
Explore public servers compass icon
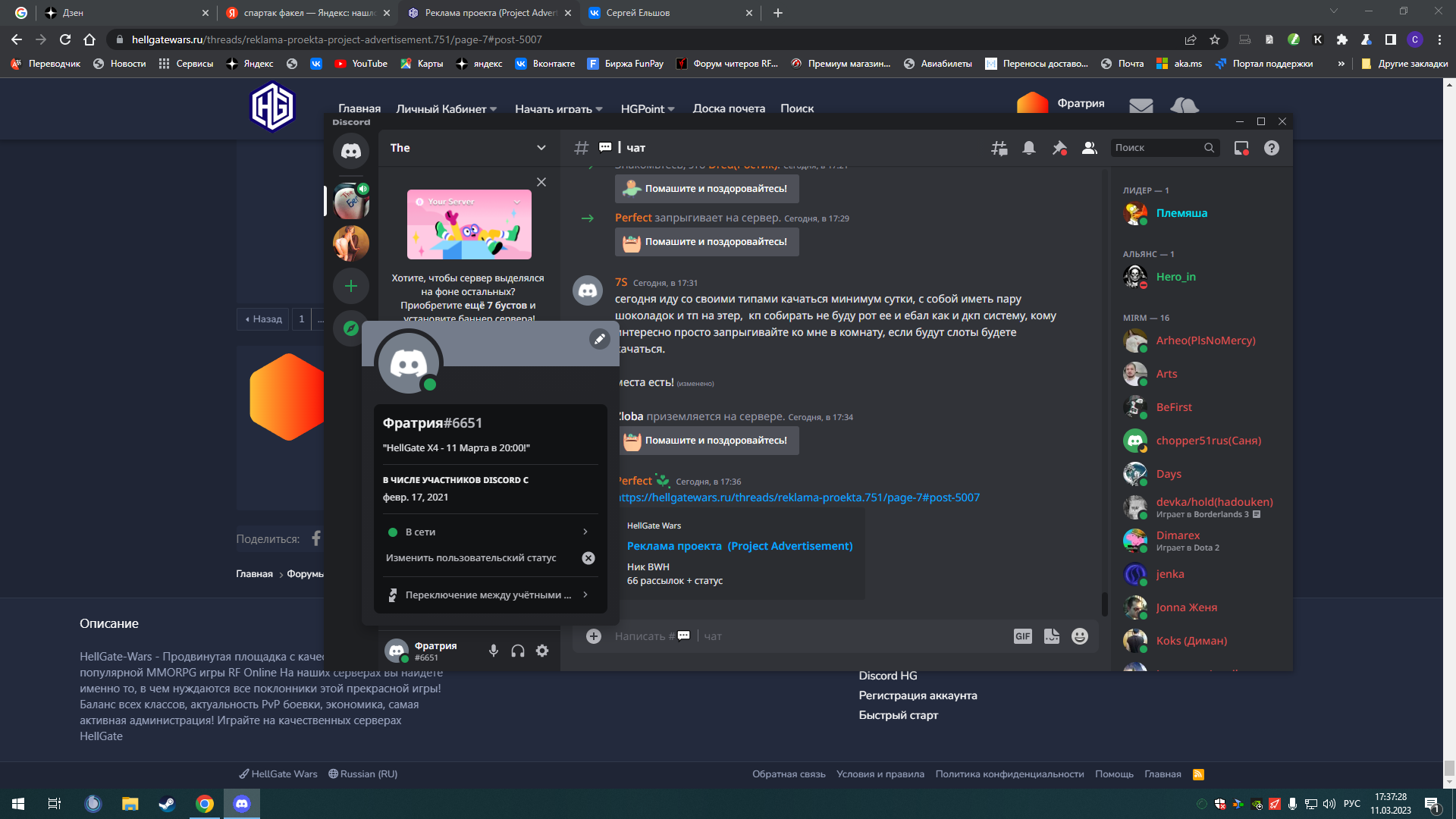click(351, 328)
